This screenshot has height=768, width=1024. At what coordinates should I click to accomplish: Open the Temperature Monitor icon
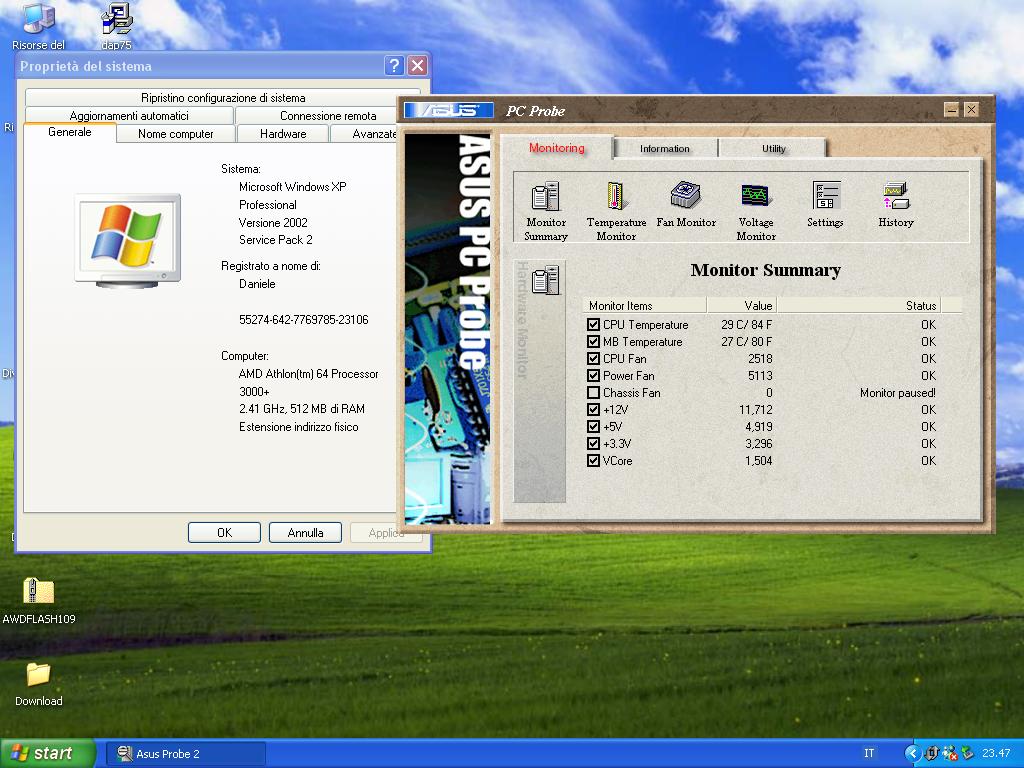click(616, 211)
